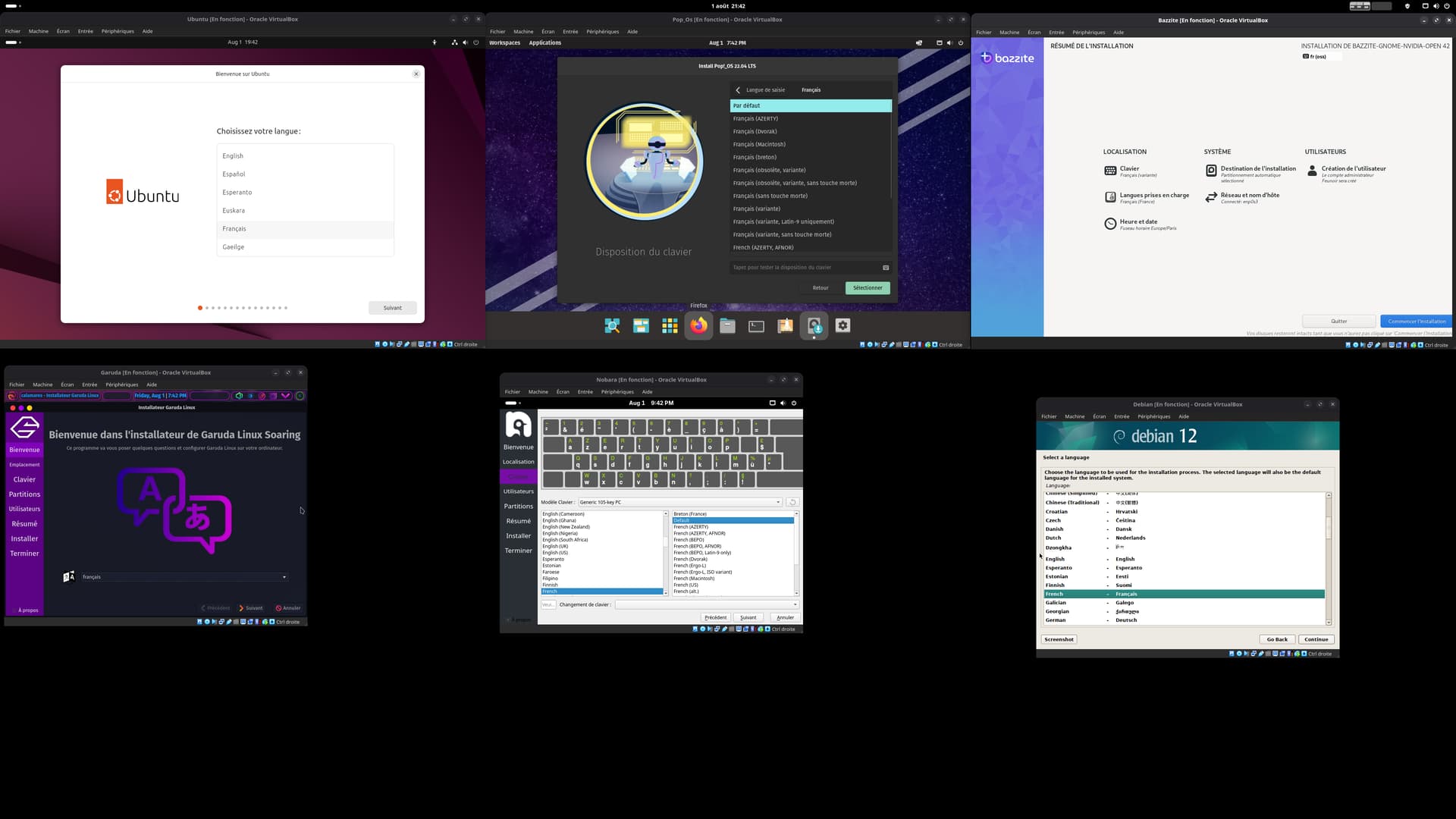This screenshot has width=1456, height=819.
Task: Open Heure et date clock icon in Bazzite
Action: click(1110, 224)
